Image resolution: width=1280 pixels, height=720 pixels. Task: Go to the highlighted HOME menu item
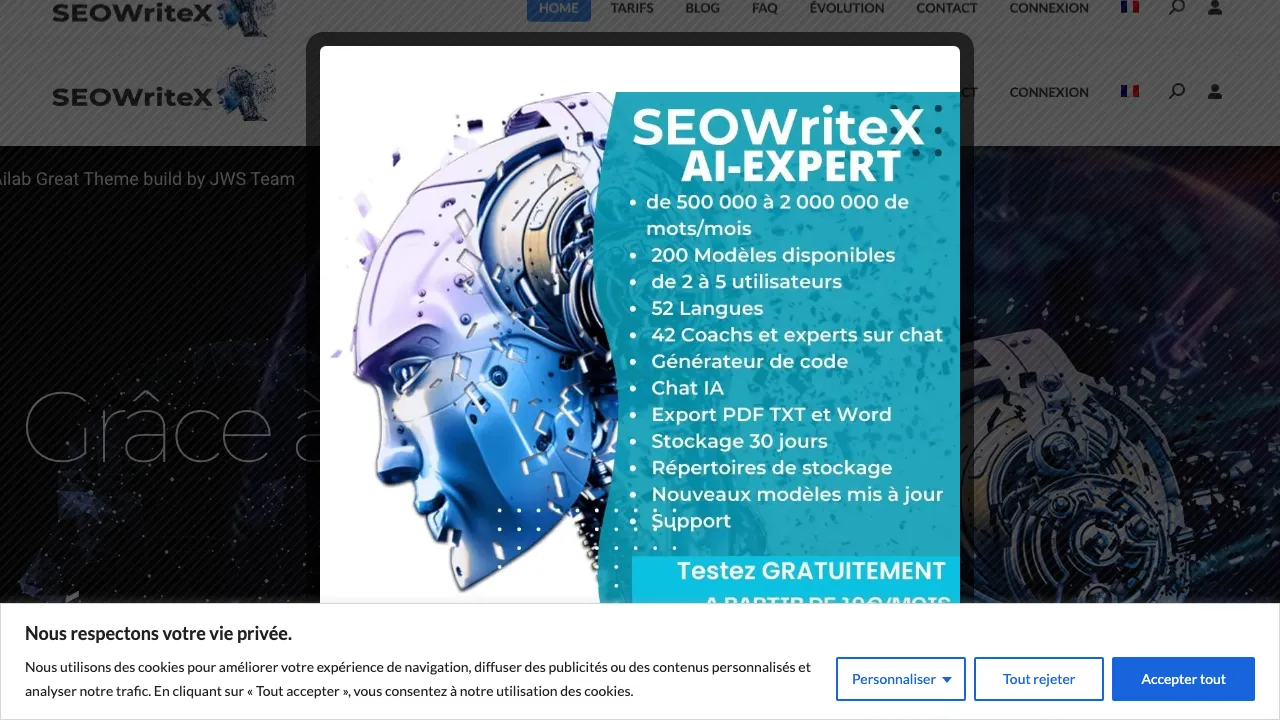(x=559, y=8)
